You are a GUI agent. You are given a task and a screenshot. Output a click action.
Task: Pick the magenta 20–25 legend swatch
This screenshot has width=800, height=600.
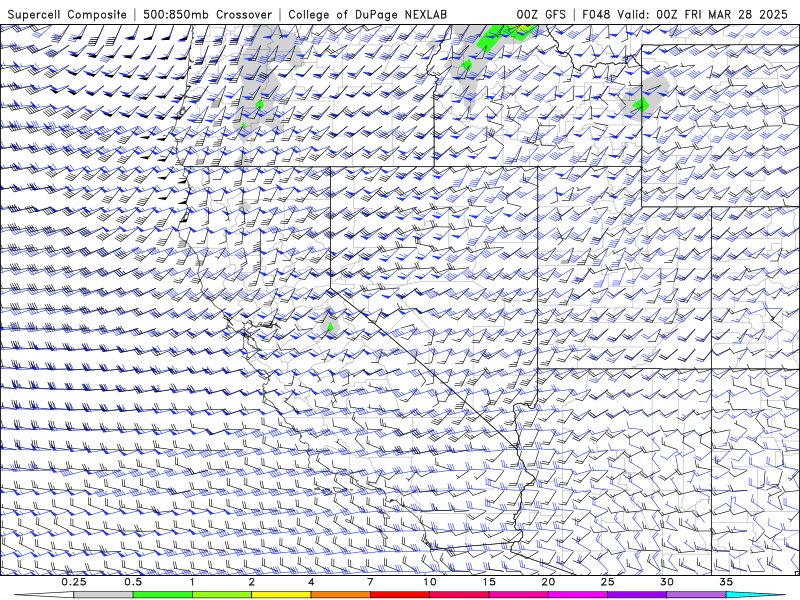[x=578, y=595]
